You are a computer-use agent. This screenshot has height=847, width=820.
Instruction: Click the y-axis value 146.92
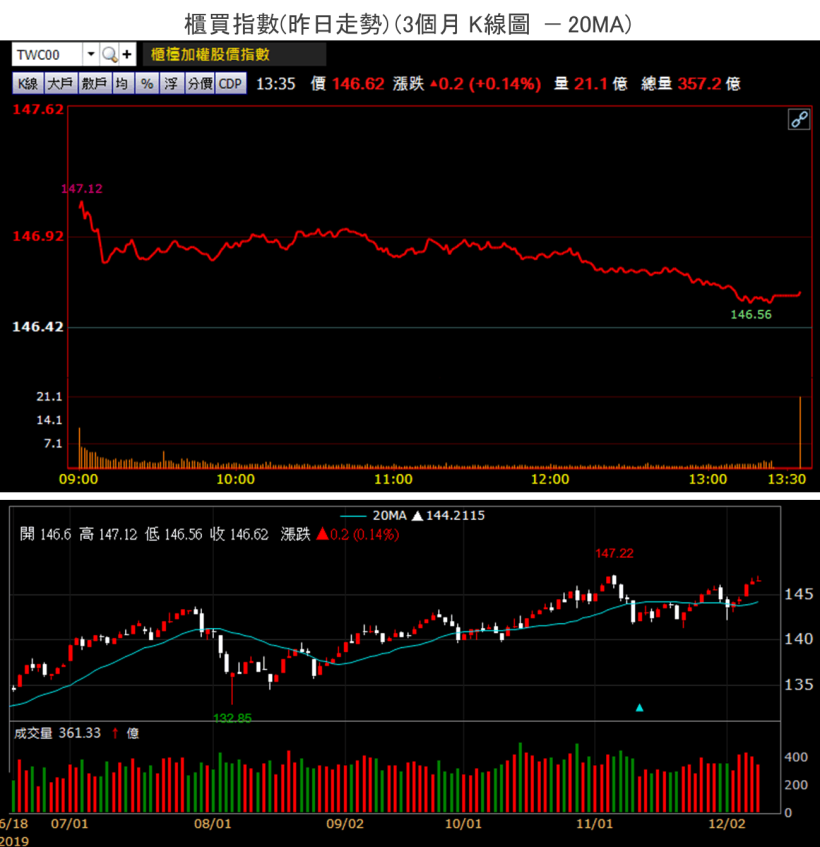38,236
